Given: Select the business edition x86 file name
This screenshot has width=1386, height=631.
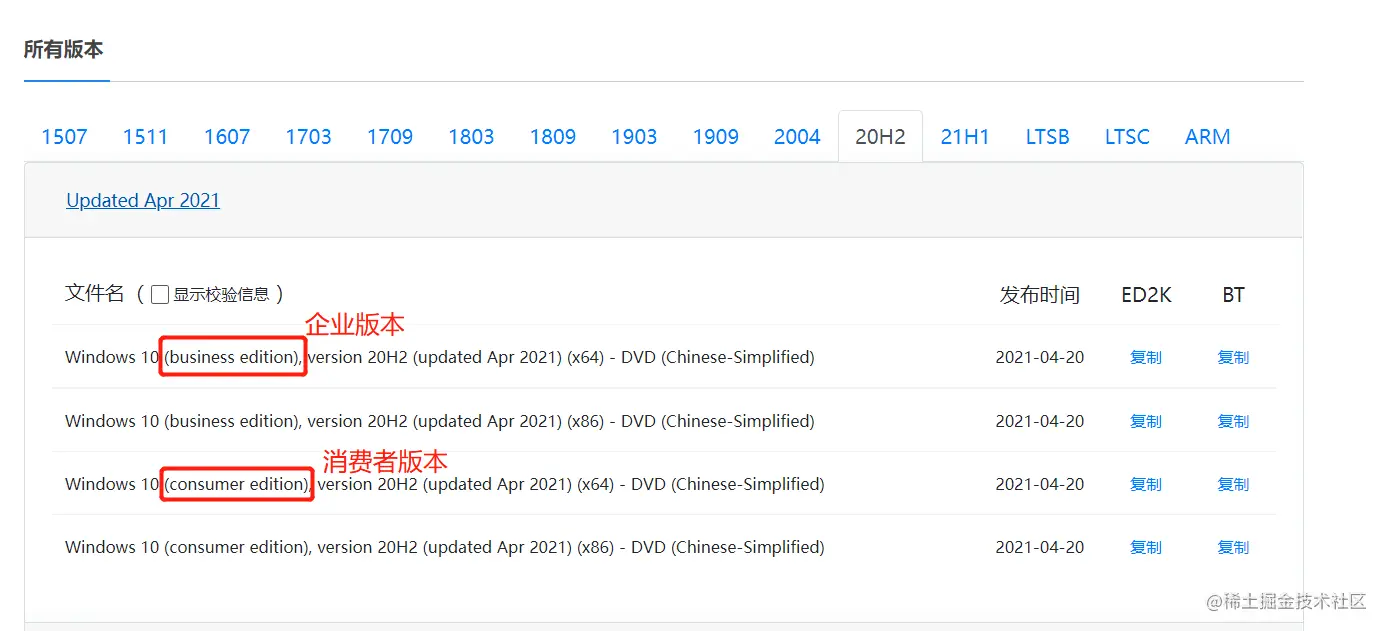Looking at the screenshot, I should point(440,421).
